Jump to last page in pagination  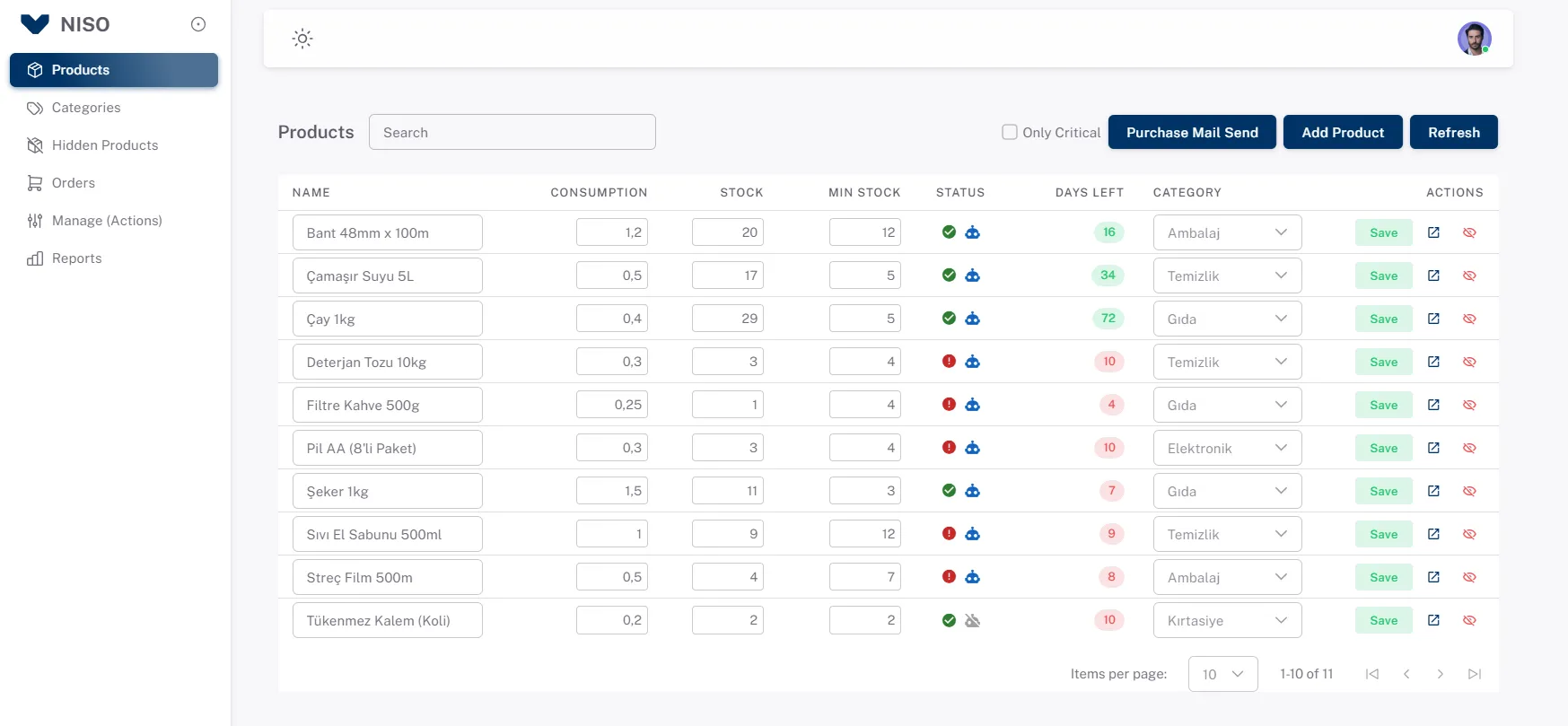tap(1474, 674)
